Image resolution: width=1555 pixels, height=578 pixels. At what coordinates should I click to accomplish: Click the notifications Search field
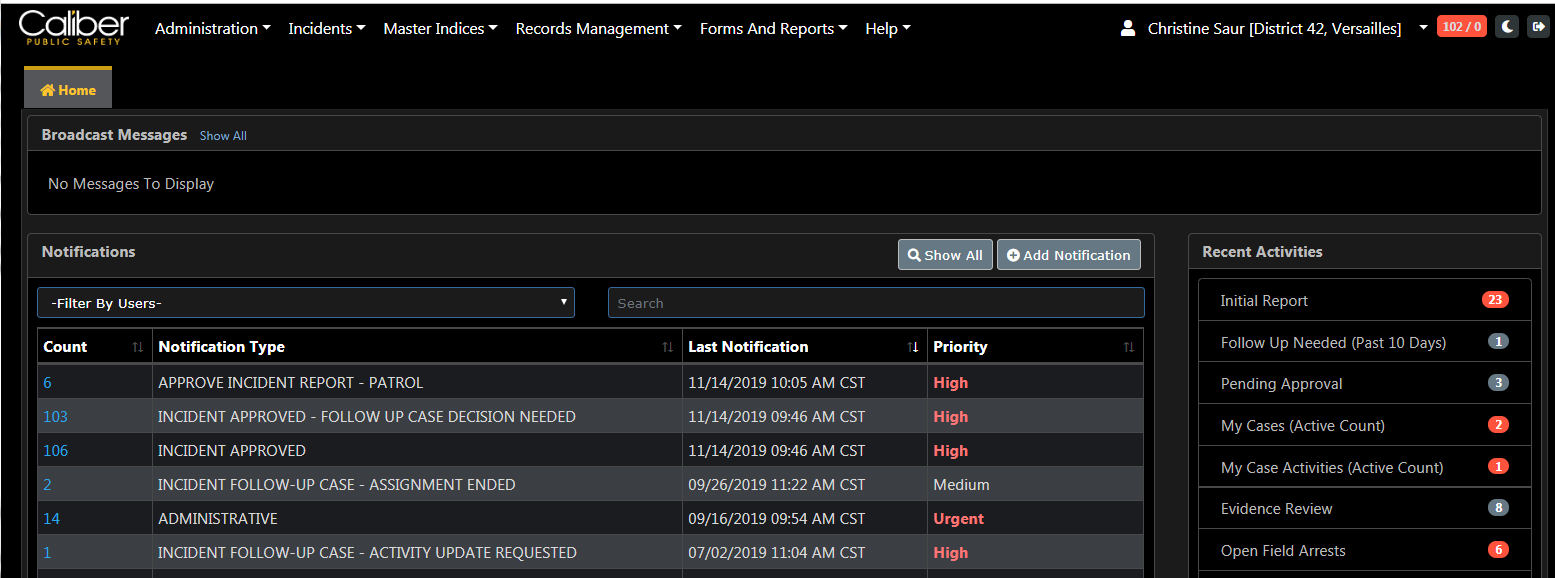875,303
